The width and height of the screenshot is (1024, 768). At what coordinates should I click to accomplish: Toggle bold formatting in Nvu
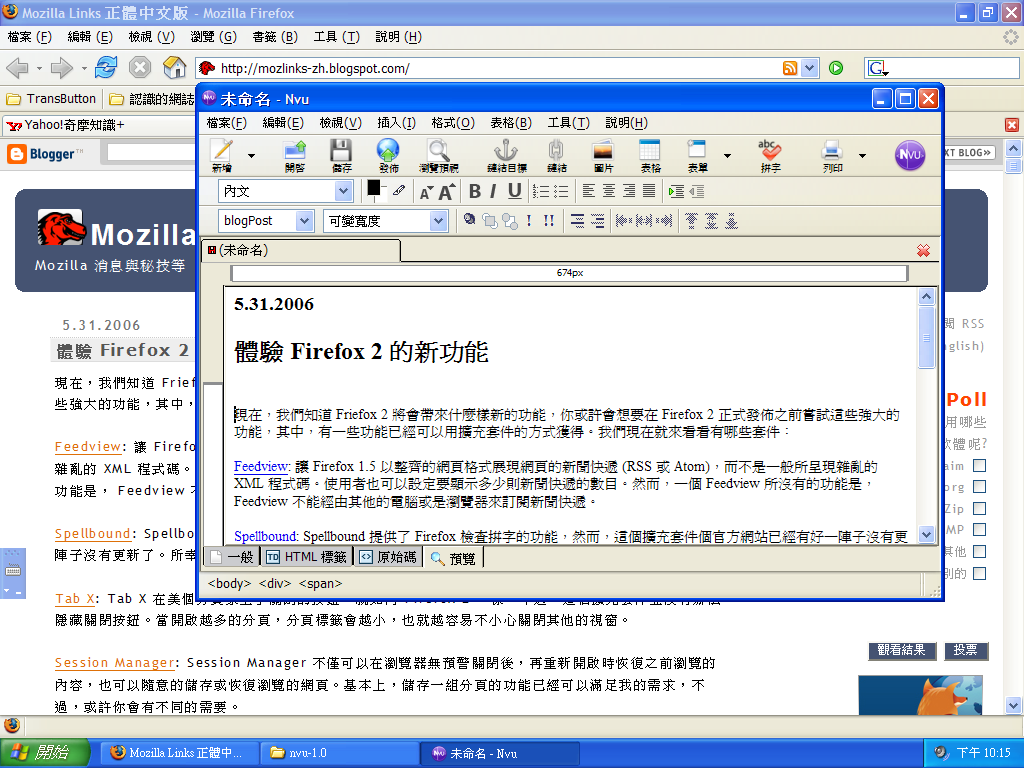click(x=475, y=191)
